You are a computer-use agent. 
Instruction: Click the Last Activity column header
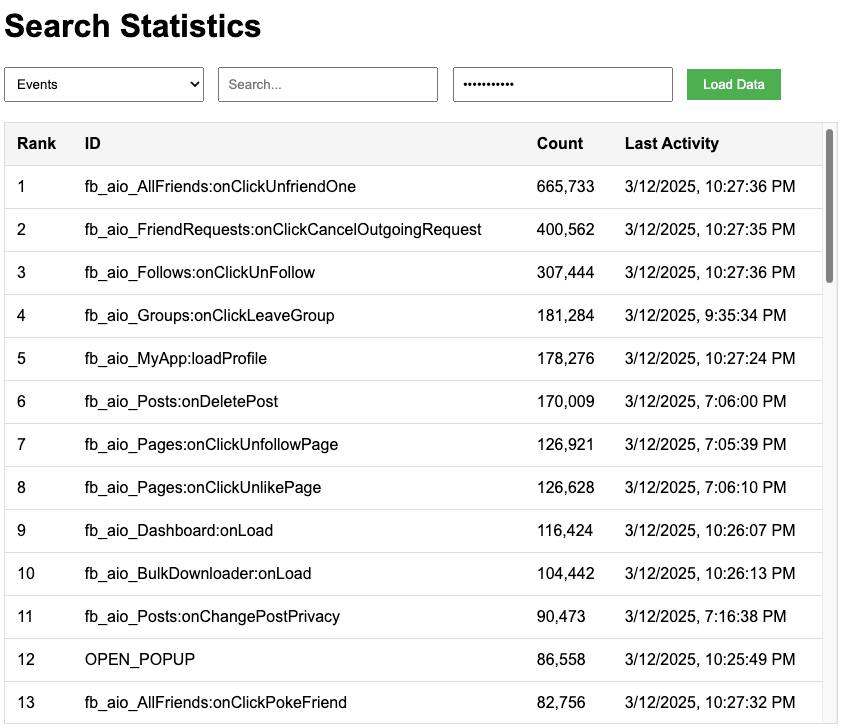coord(671,144)
